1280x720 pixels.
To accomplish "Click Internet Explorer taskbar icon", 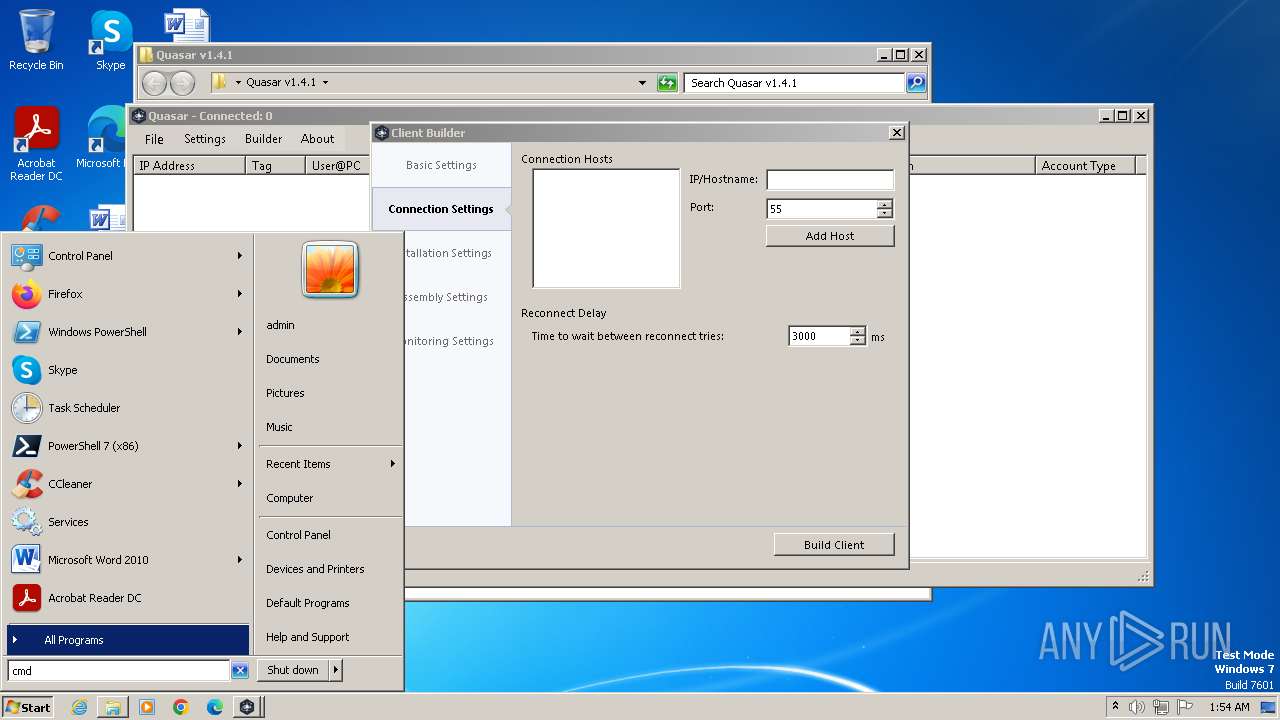I will tap(79, 707).
